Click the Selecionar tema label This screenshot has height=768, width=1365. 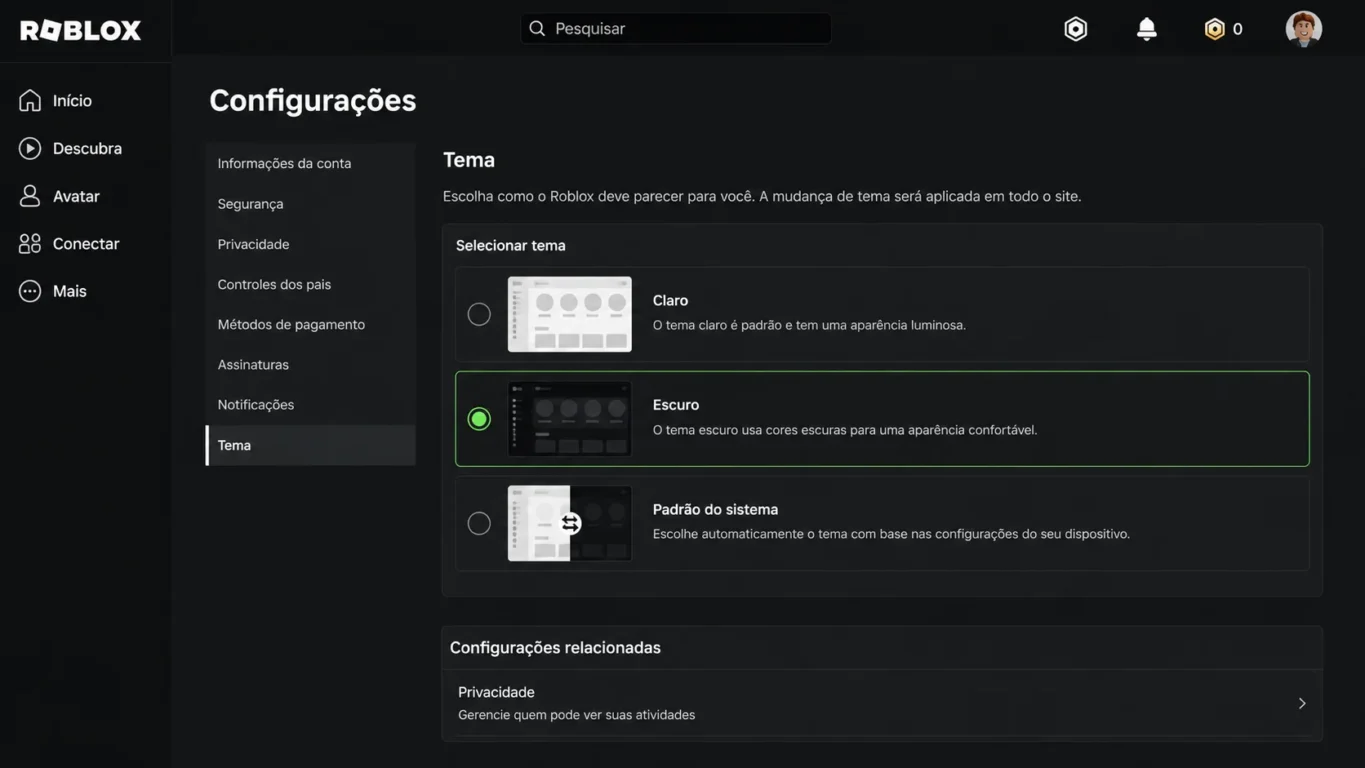[510, 245]
